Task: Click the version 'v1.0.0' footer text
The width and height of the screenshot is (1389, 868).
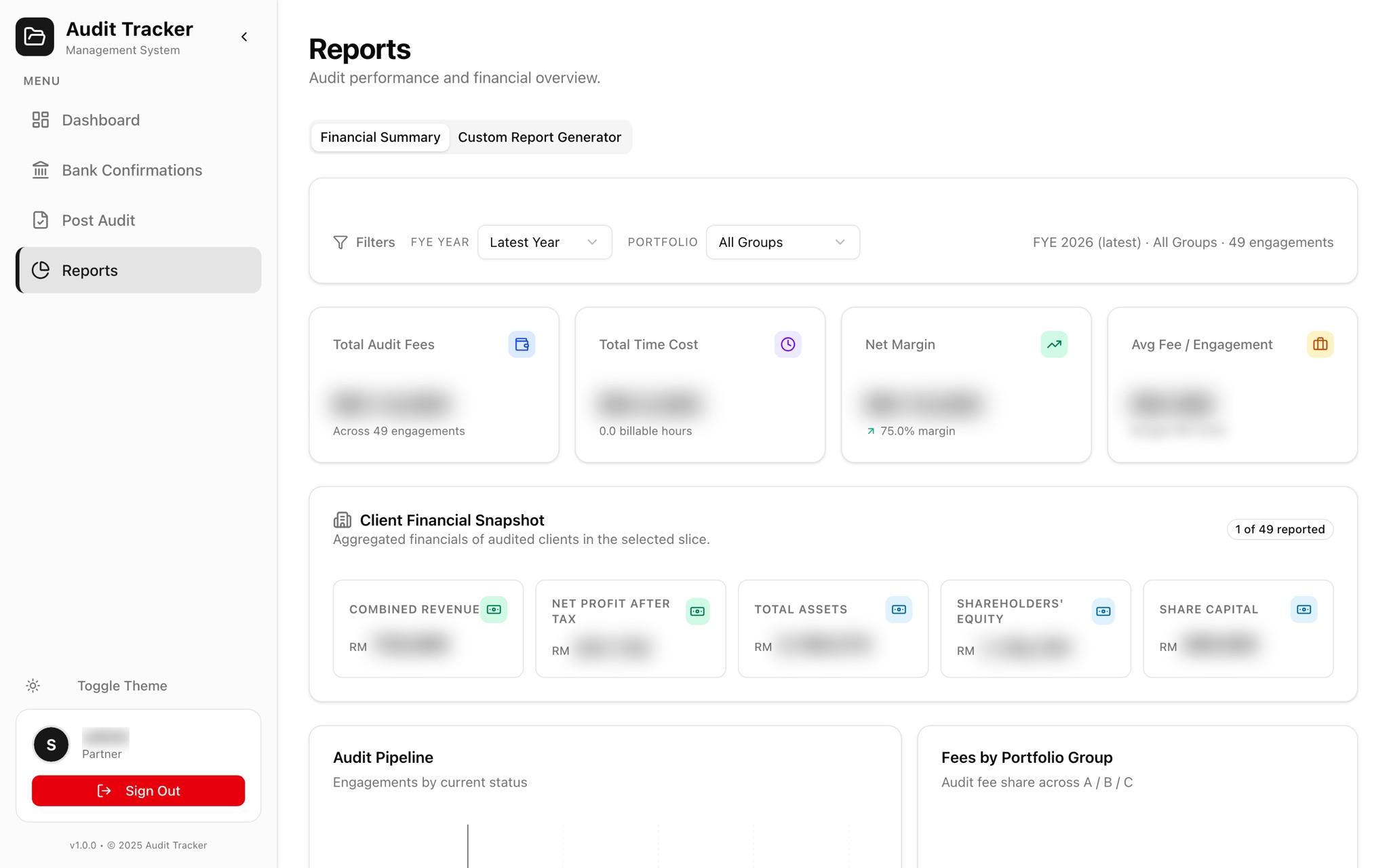Action: pyautogui.click(x=83, y=845)
